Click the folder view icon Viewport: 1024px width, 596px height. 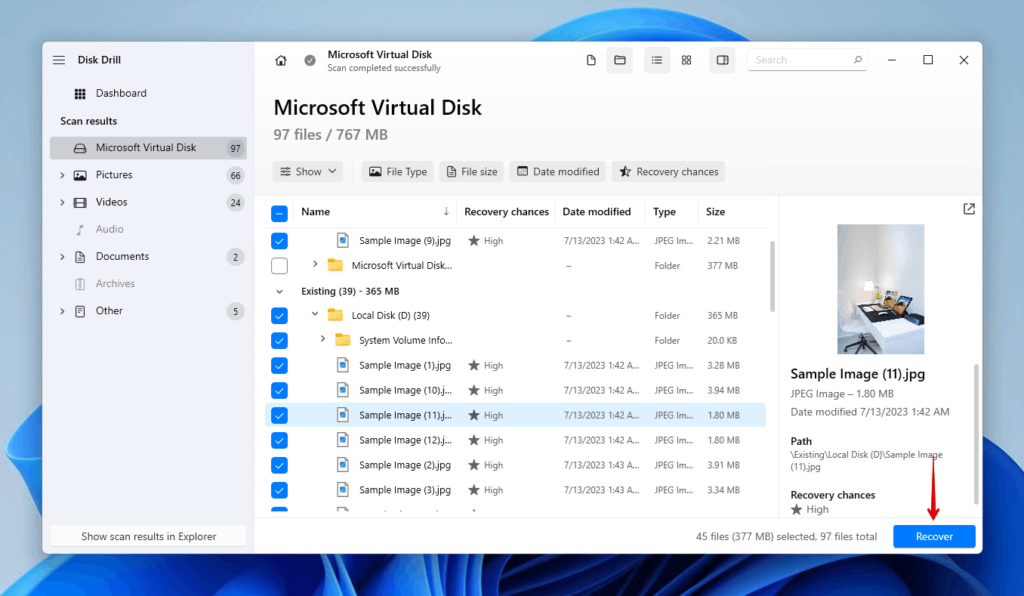point(619,60)
